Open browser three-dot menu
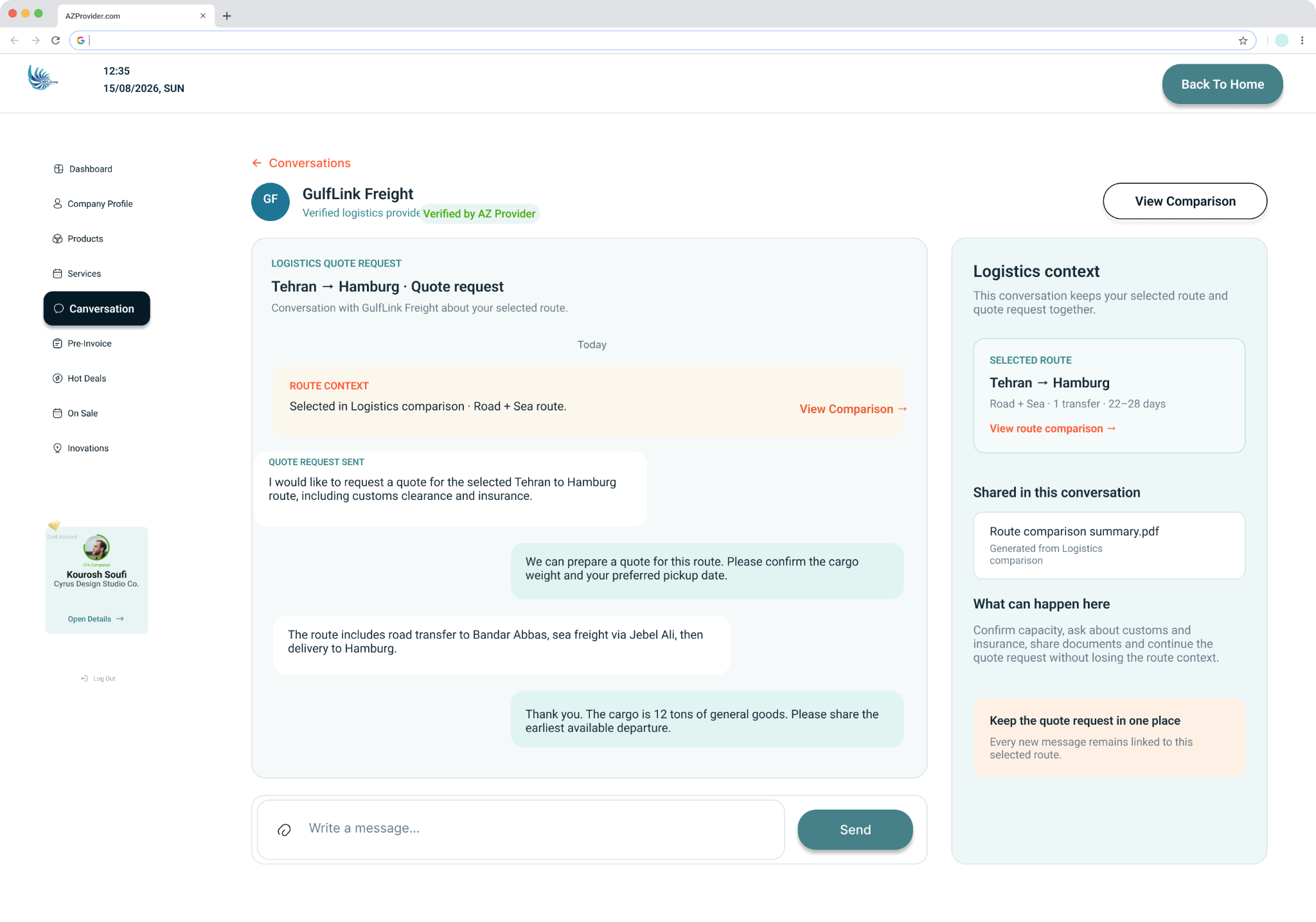This screenshot has width=1316, height=922. pyautogui.click(x=1302, y=40)
